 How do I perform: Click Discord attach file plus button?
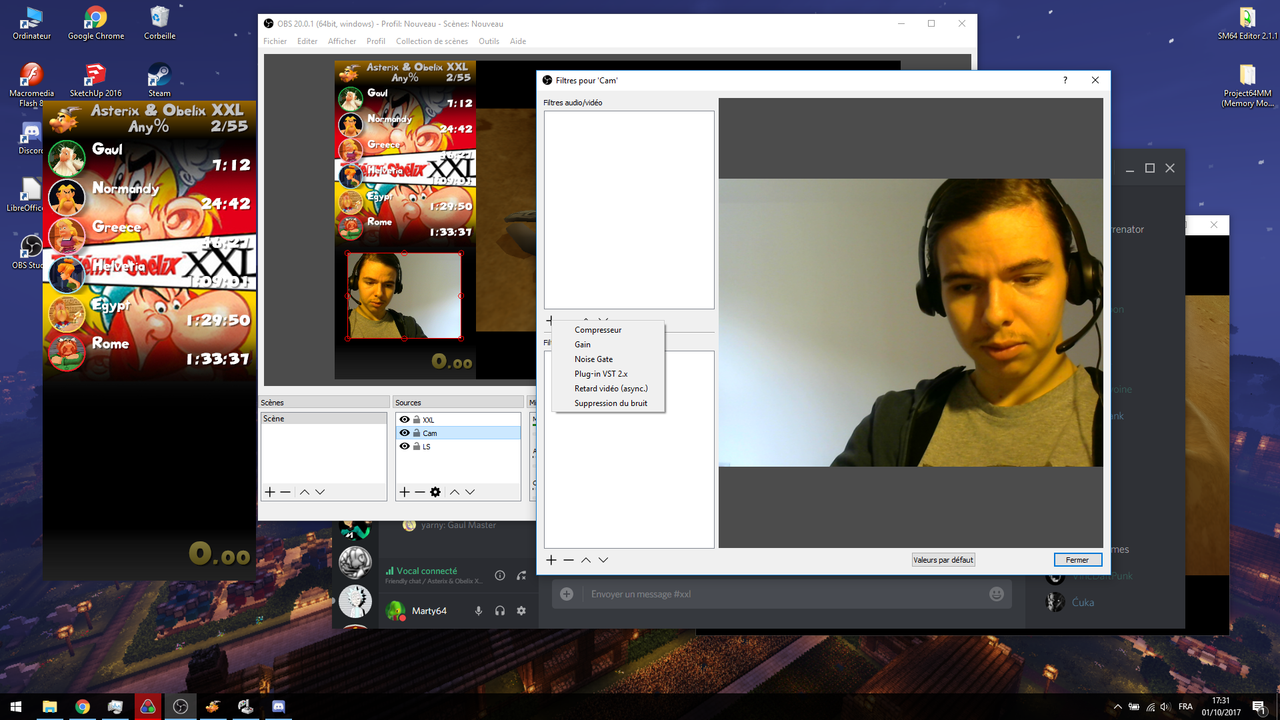click(566, 594)
